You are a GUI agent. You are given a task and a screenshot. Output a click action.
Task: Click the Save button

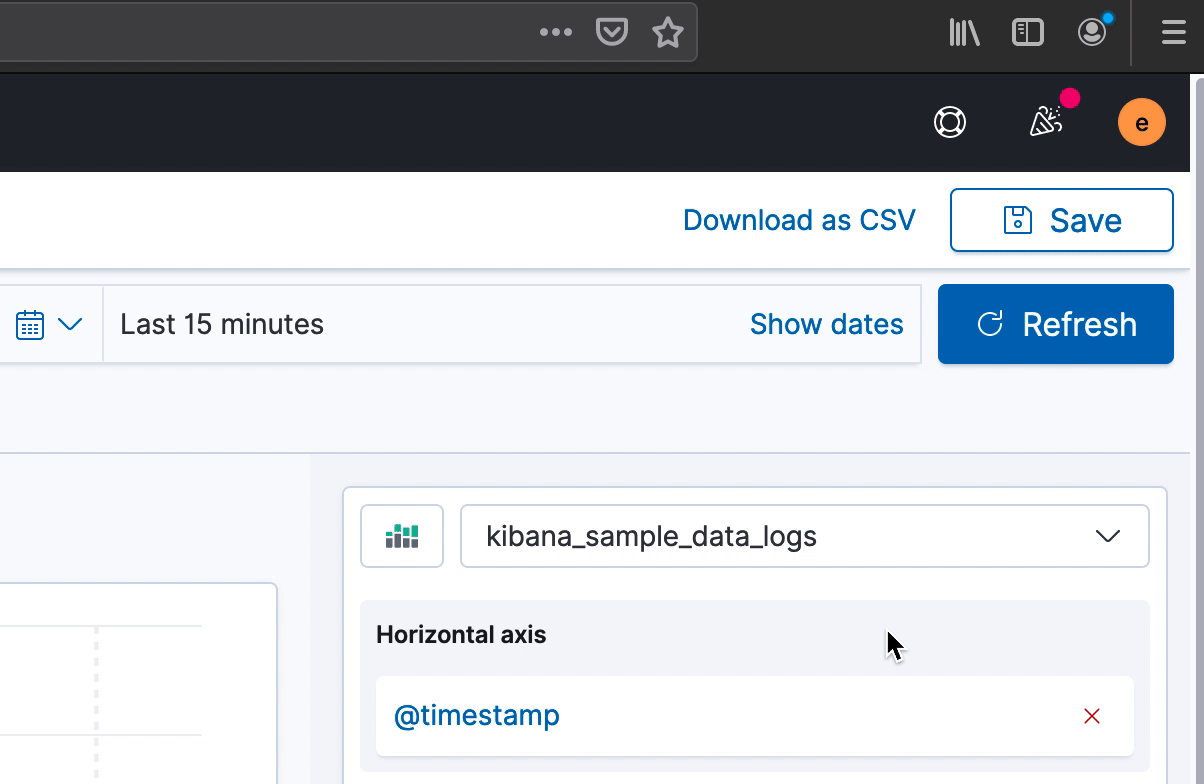point(1061,220)
